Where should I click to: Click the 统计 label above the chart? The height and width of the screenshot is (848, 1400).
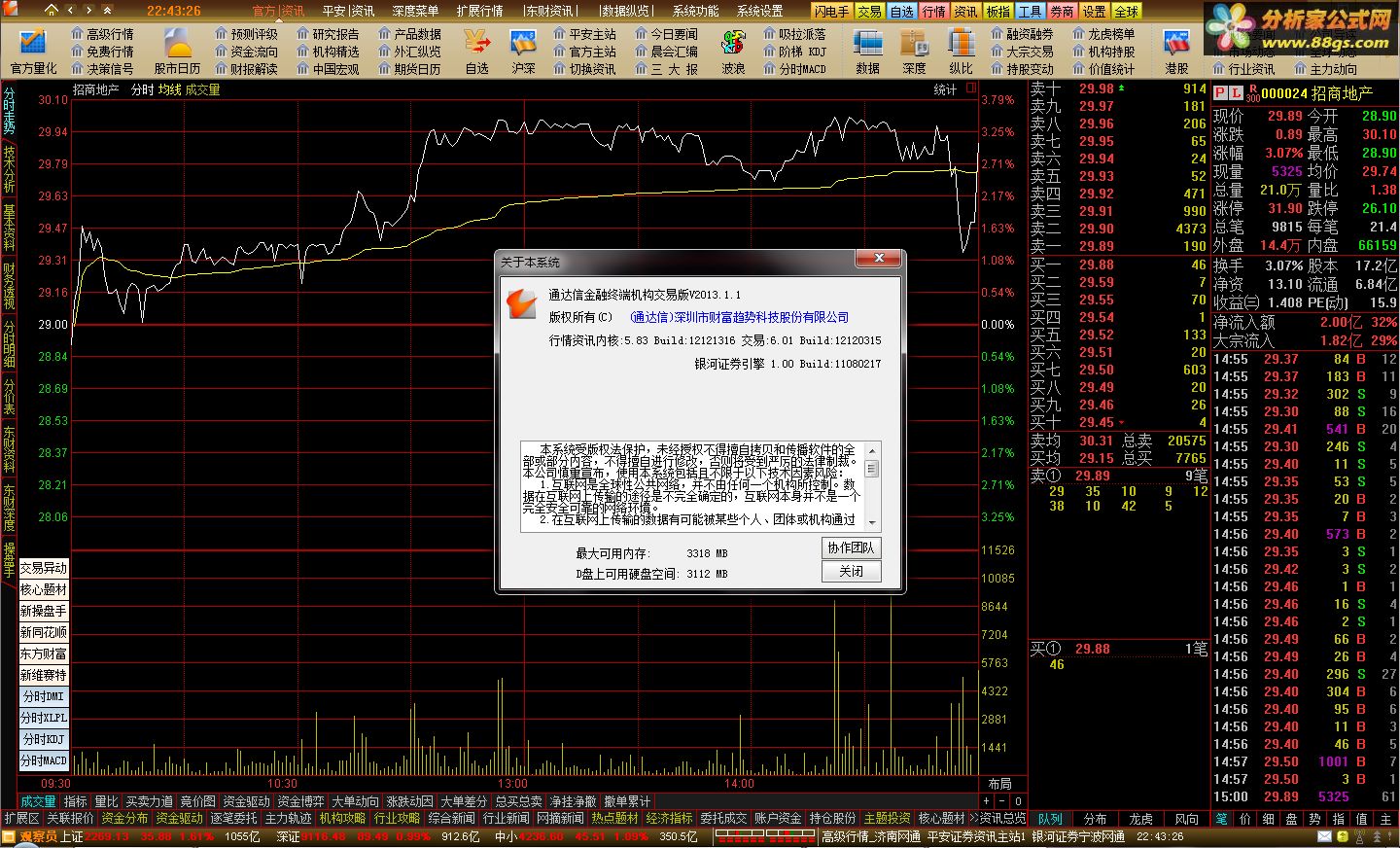(x=945, y=89)
